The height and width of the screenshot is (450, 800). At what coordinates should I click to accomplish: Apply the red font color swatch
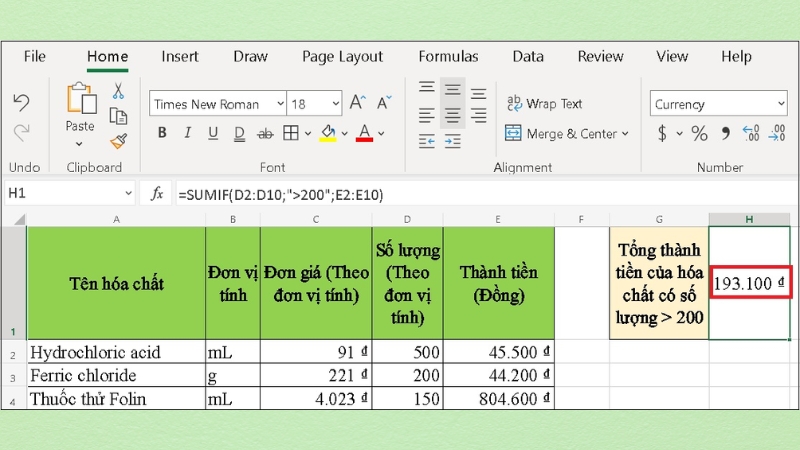(x=364, y=133)
